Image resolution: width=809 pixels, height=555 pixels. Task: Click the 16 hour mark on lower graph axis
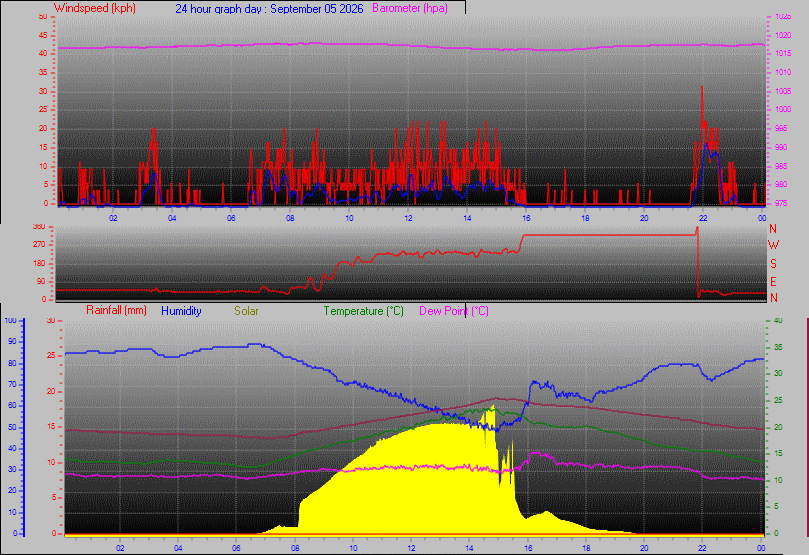(x=528, y=548)
